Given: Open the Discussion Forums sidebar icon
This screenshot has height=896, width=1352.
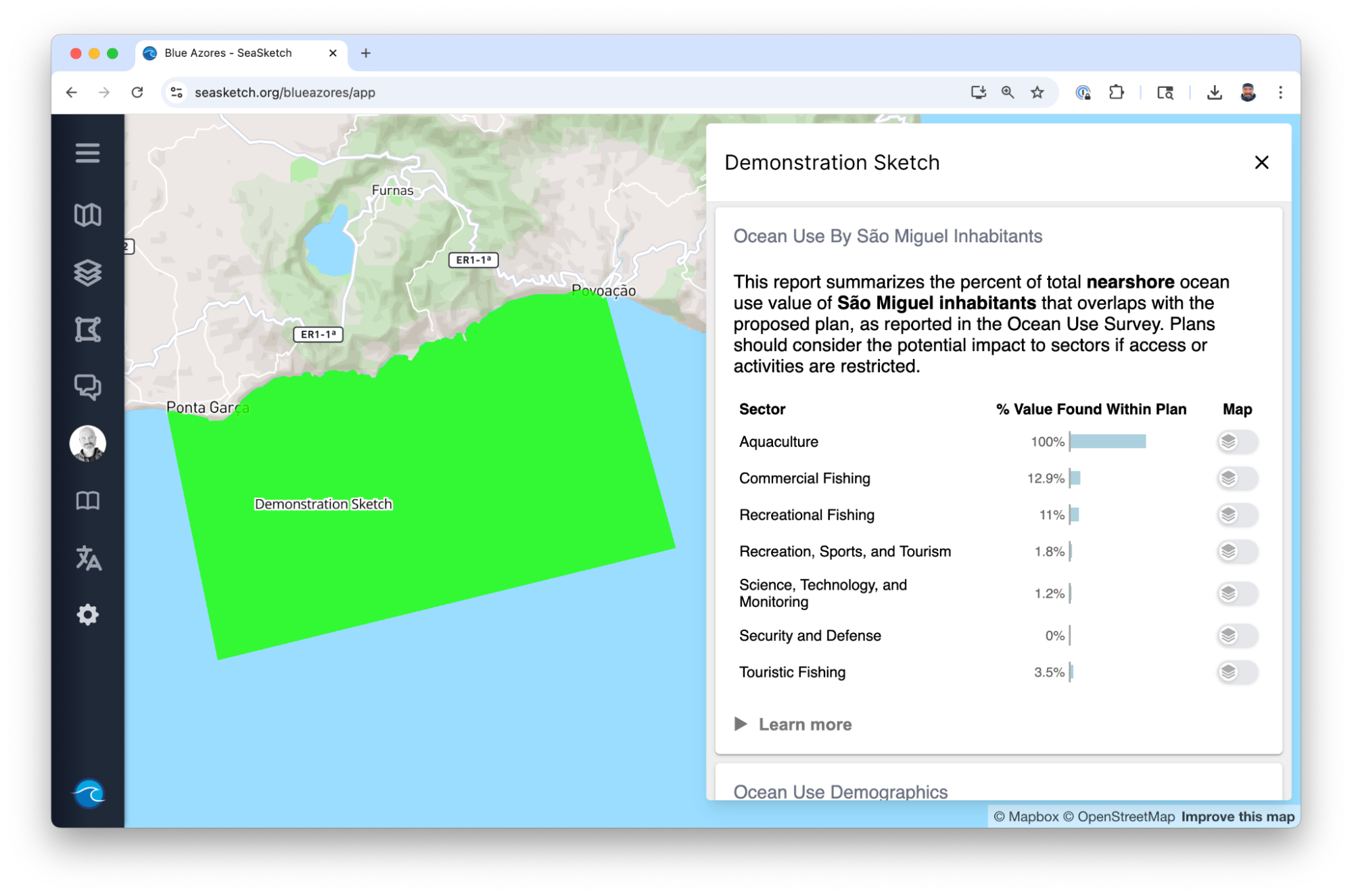Looking at the screenshot, I should coord(87,387).
